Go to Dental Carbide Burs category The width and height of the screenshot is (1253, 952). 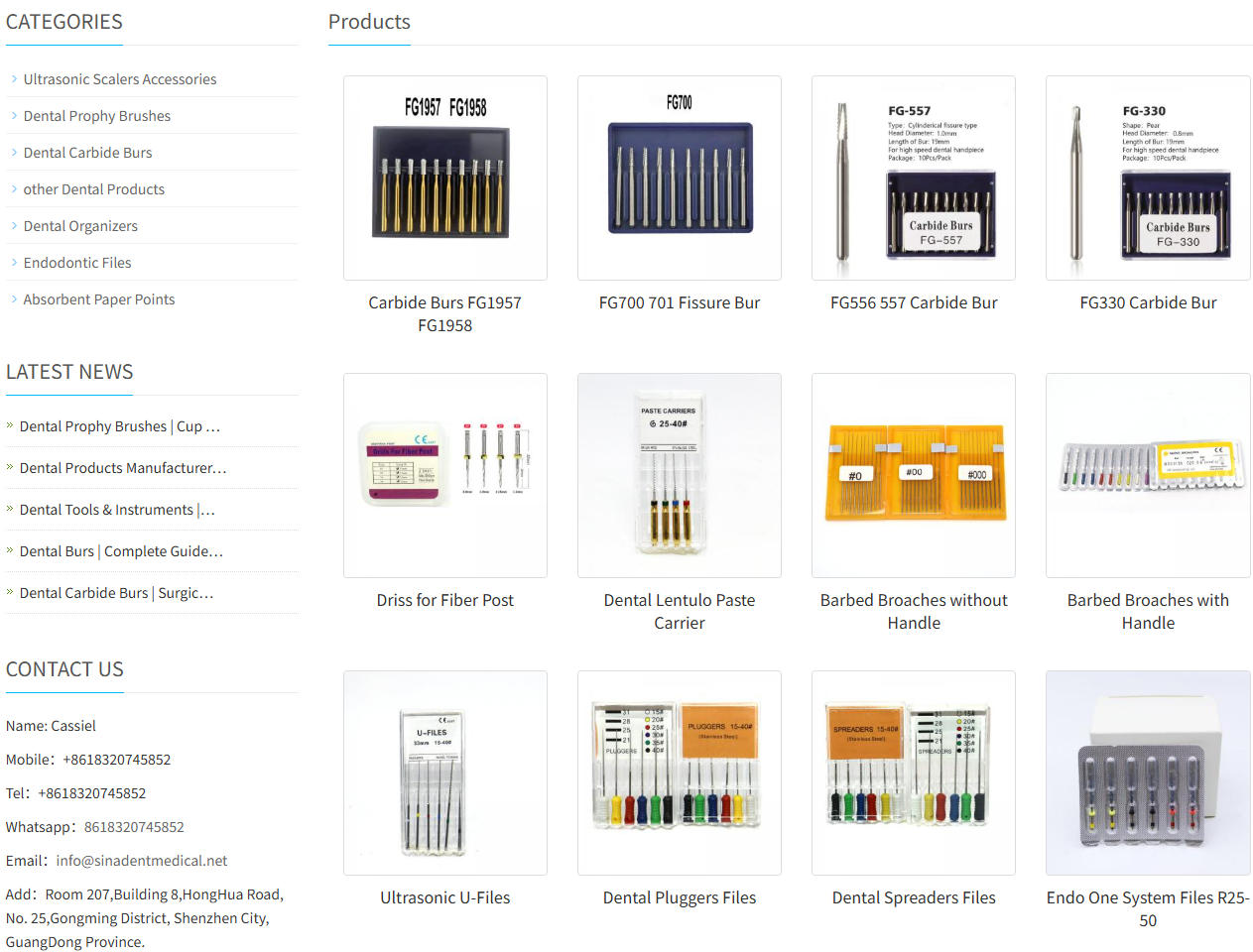point(87,153)
